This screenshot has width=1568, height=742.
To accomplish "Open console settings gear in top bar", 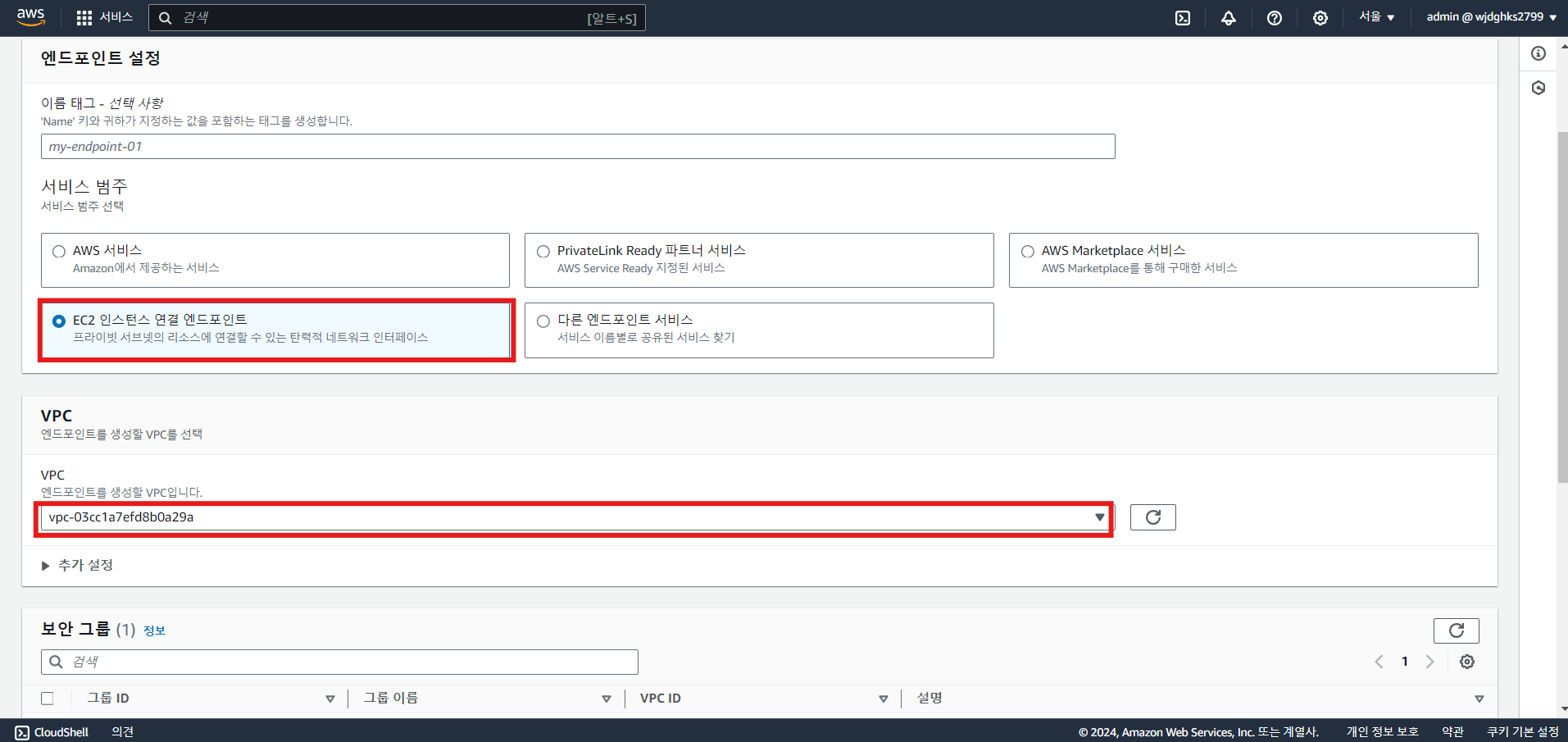I will (x=1320, y=18).
